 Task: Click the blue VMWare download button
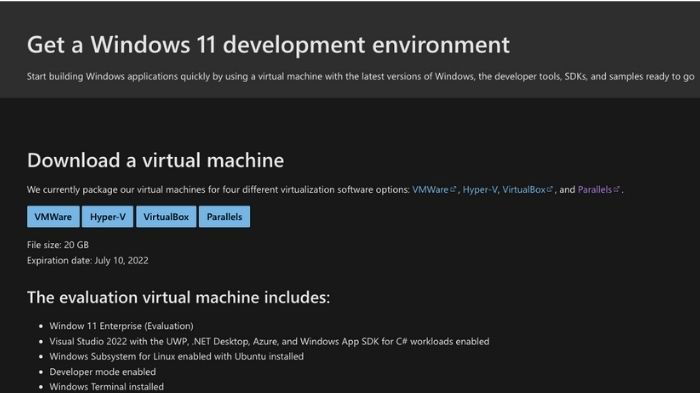(53, 217)
